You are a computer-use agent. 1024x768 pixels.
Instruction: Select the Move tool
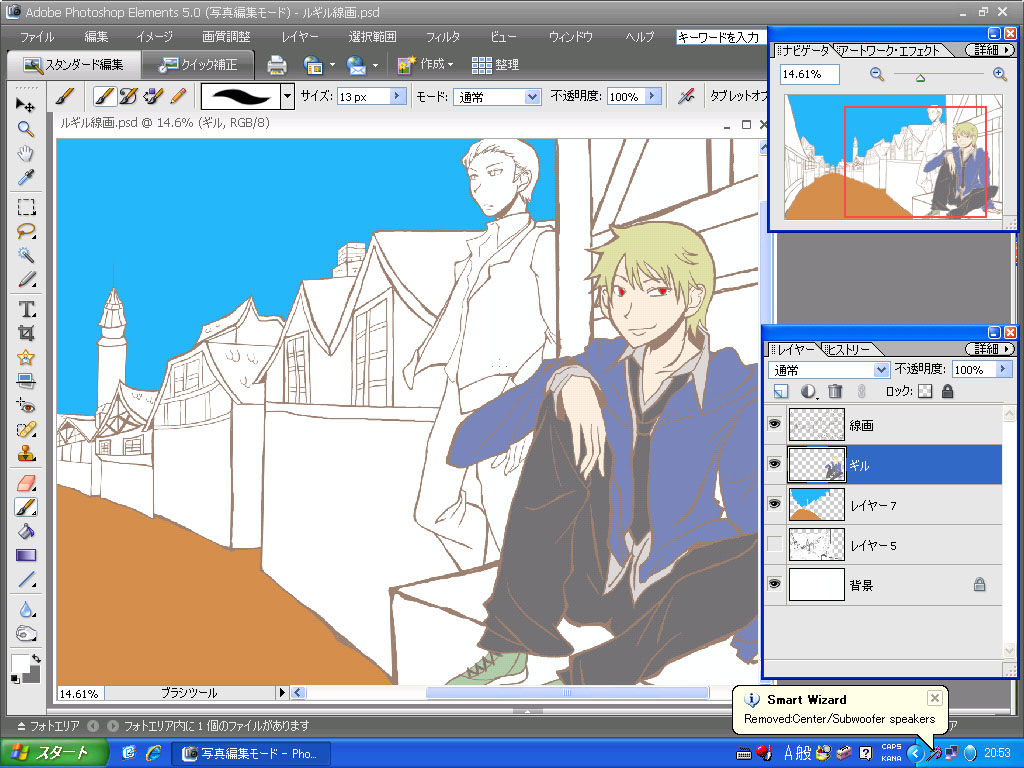pos(25,104)
